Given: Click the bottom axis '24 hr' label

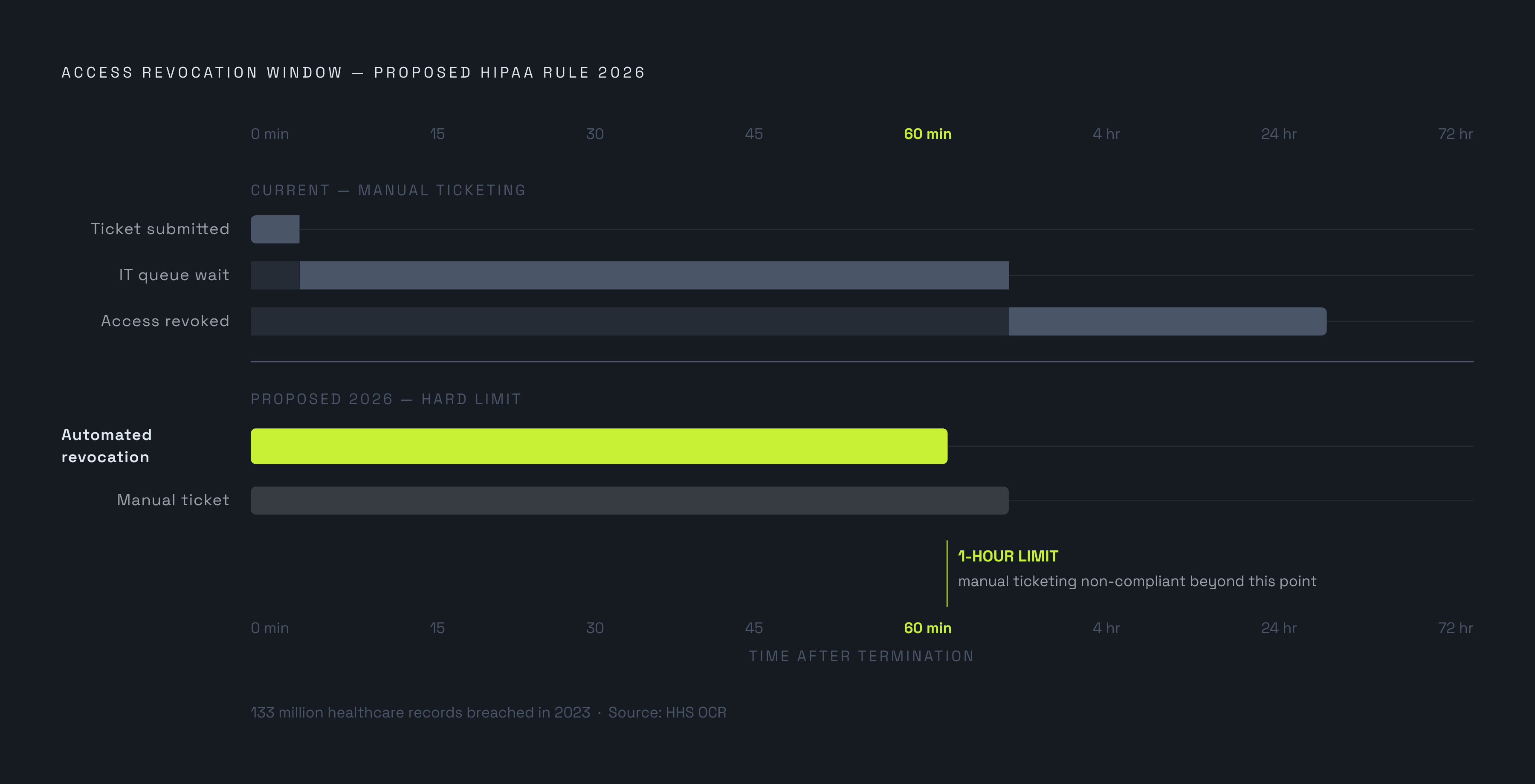Looking at the screenshot, I should (1279, 628).
